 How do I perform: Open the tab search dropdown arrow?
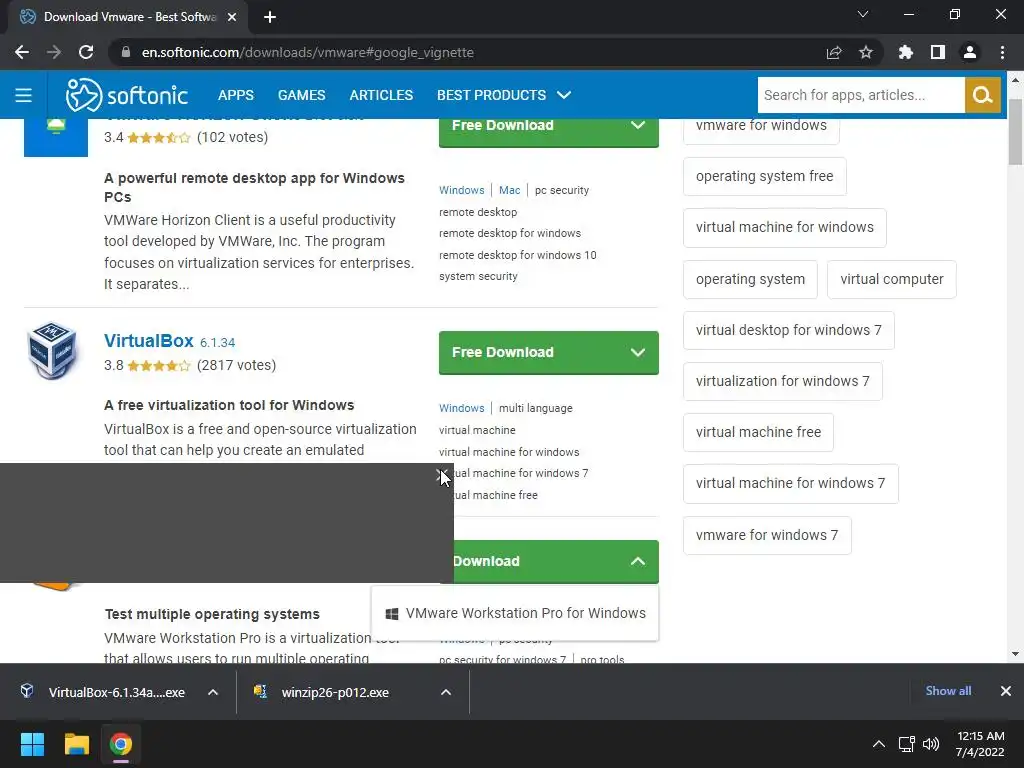pyautogui.click(x=863, y=14)
